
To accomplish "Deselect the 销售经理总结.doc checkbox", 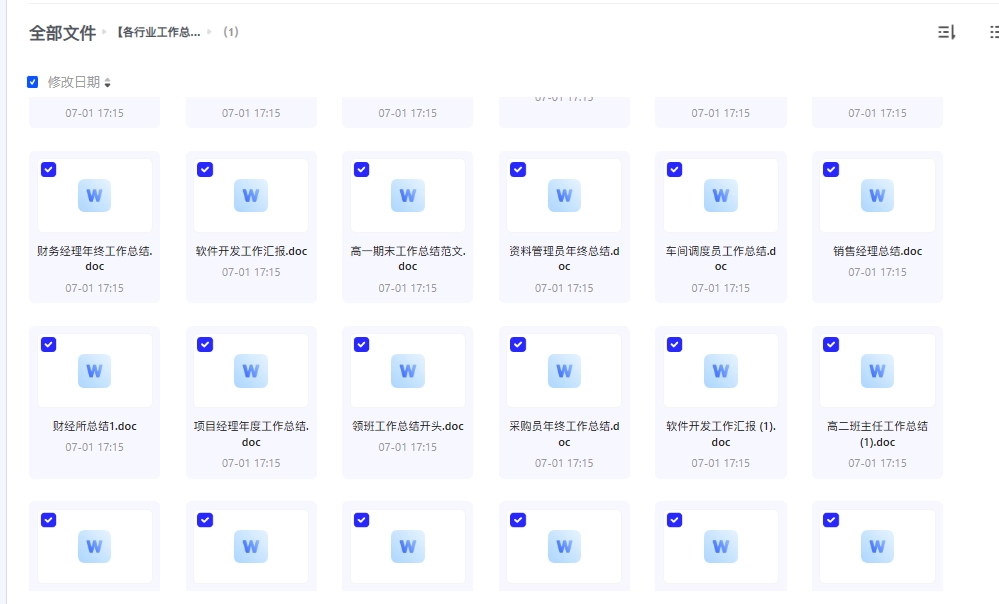I will pyautogui.click(x=831, y=169).
